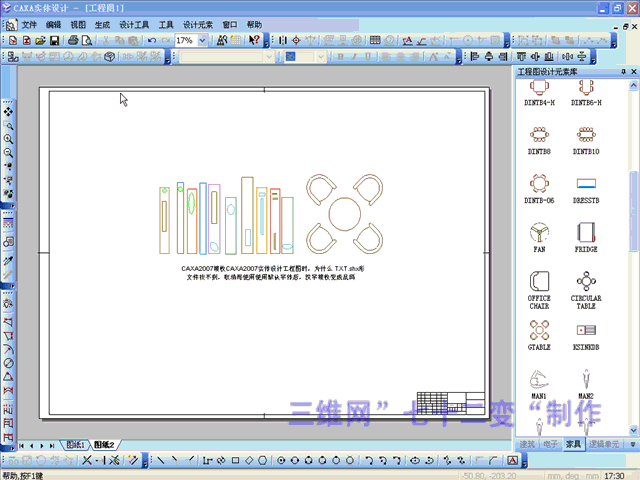Click the table grid icon in toolbar
The width and height of the screenshot is (640, 480).
click(x=375, y=40)
